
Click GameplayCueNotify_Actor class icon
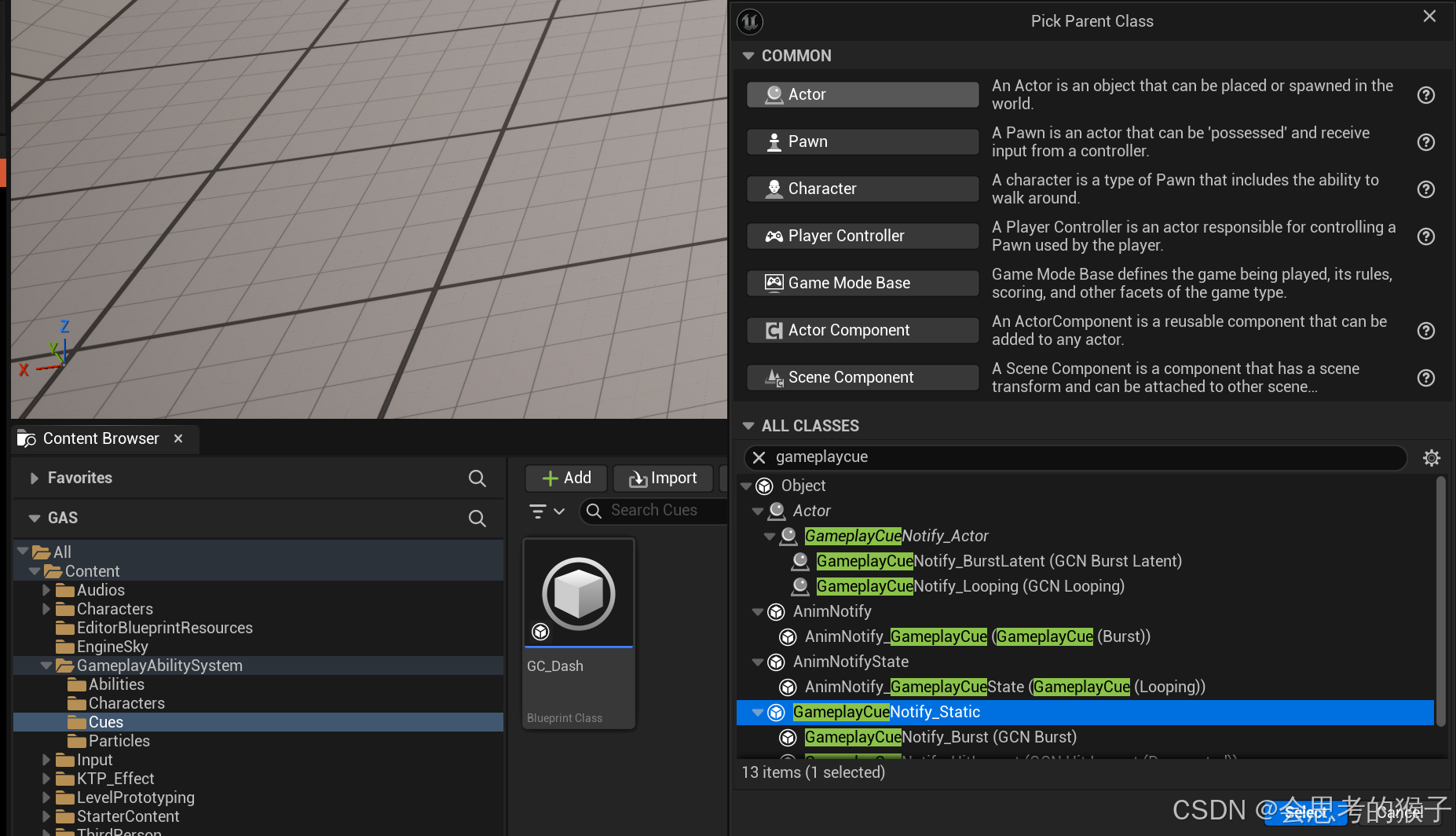click(x=788, y=536)
